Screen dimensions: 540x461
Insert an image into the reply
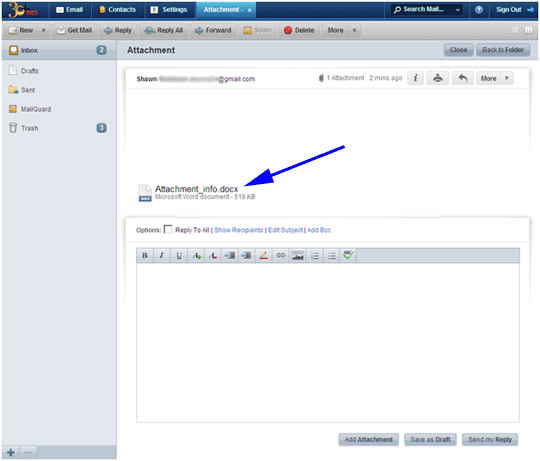[x=298, y=256]
